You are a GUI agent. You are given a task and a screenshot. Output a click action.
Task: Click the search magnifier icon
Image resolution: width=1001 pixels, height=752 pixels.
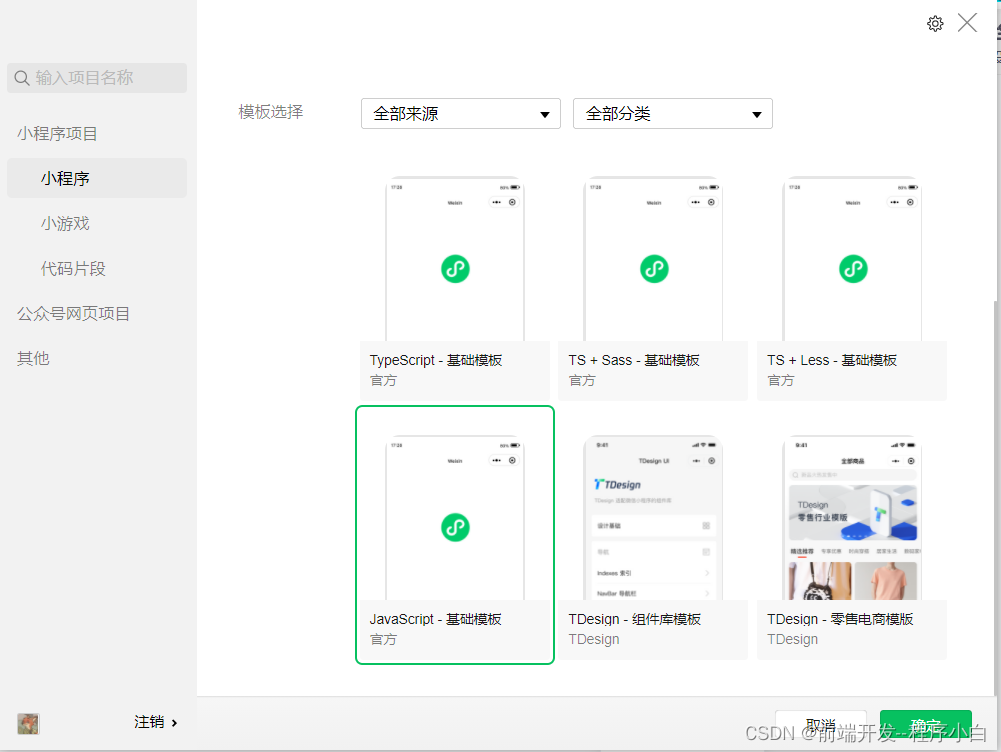(22, 78)
